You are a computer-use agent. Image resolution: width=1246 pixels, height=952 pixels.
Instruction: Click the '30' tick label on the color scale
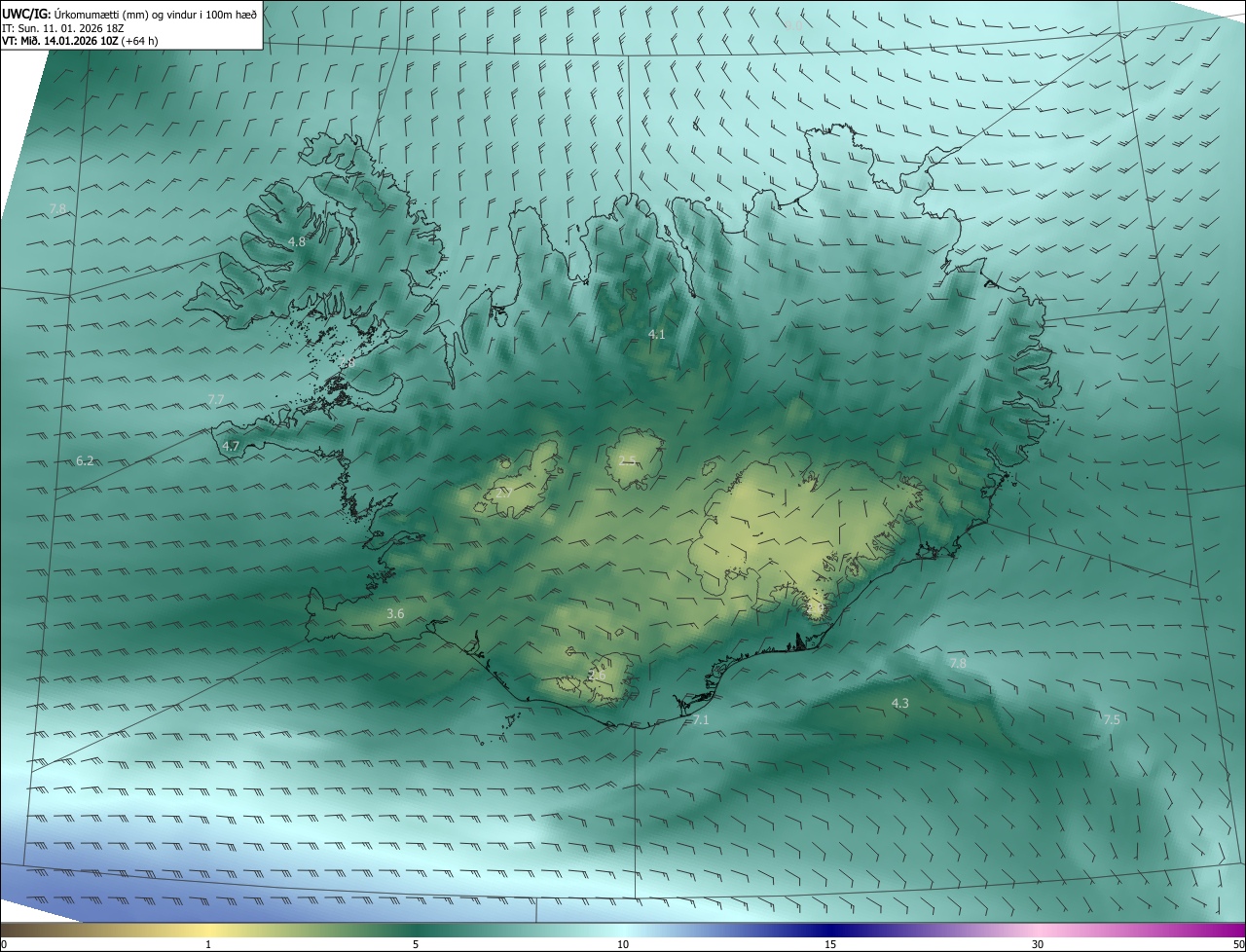pos(1038,944)
